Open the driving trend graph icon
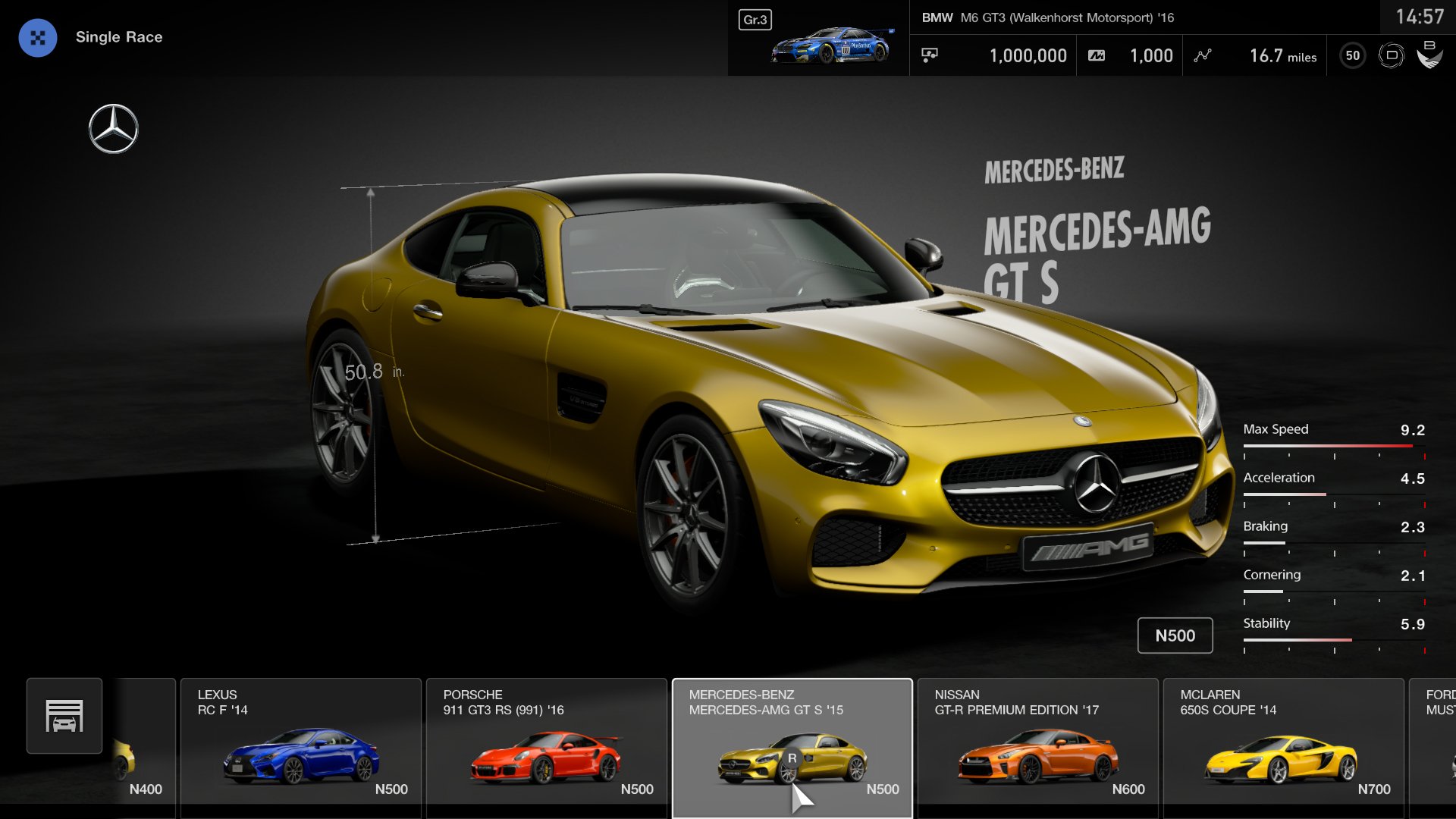1456x819 pixels. pos(1202,55)
